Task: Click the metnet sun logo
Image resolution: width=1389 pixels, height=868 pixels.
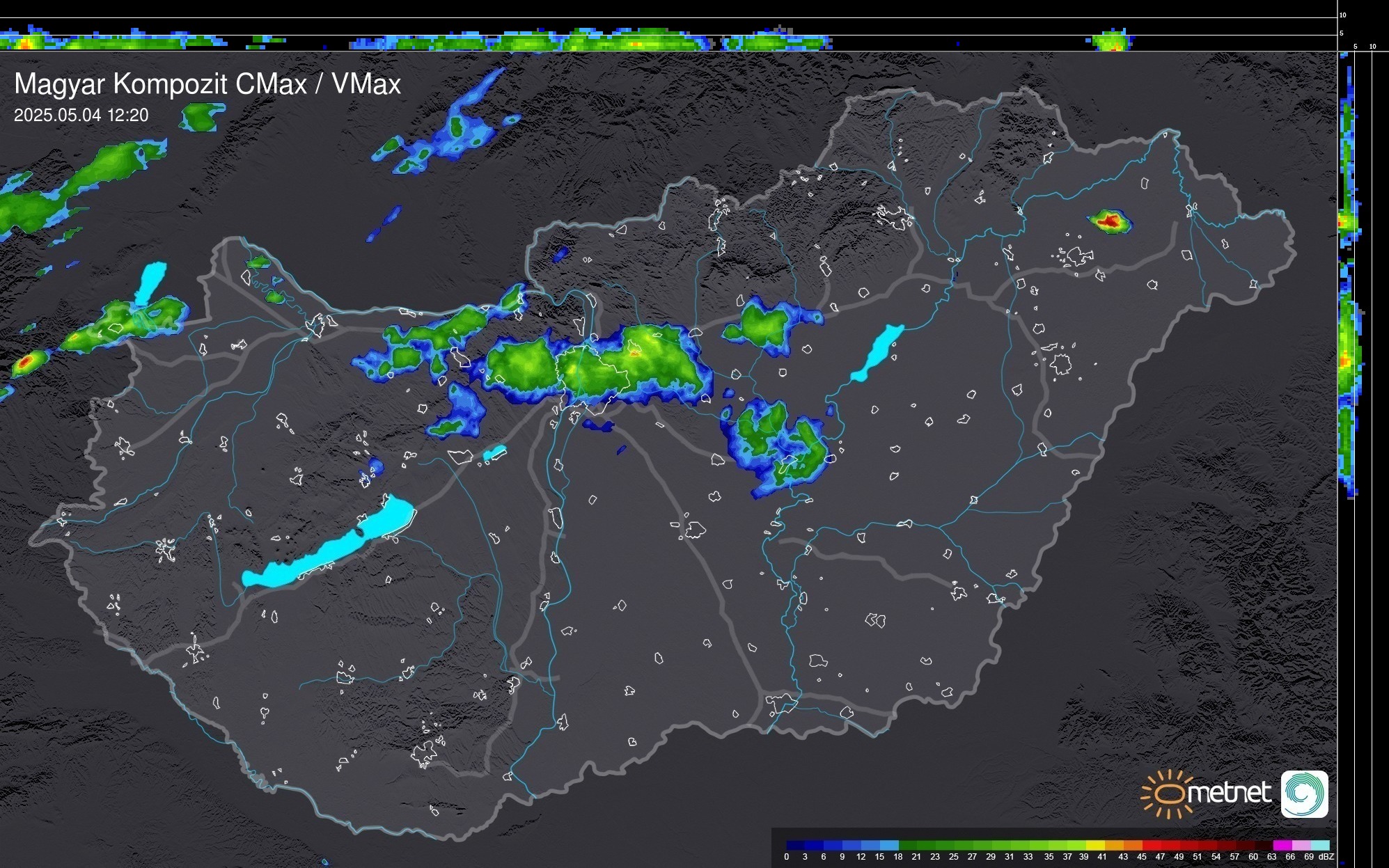Action: [x=1168, y=794]
